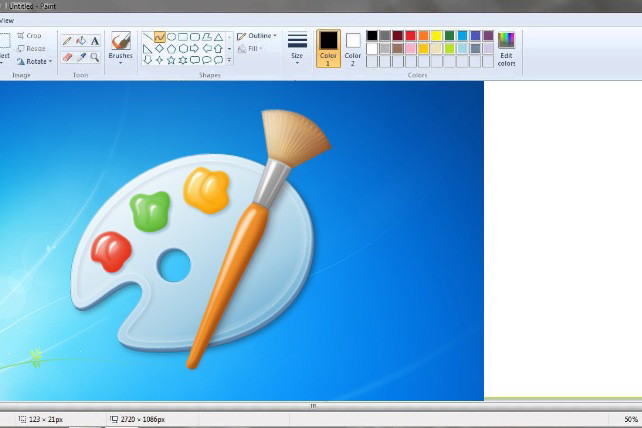This screenshot has height=428, width=642.
Task: Choose the Oval callout shape
Action: [x=207, y=60]
